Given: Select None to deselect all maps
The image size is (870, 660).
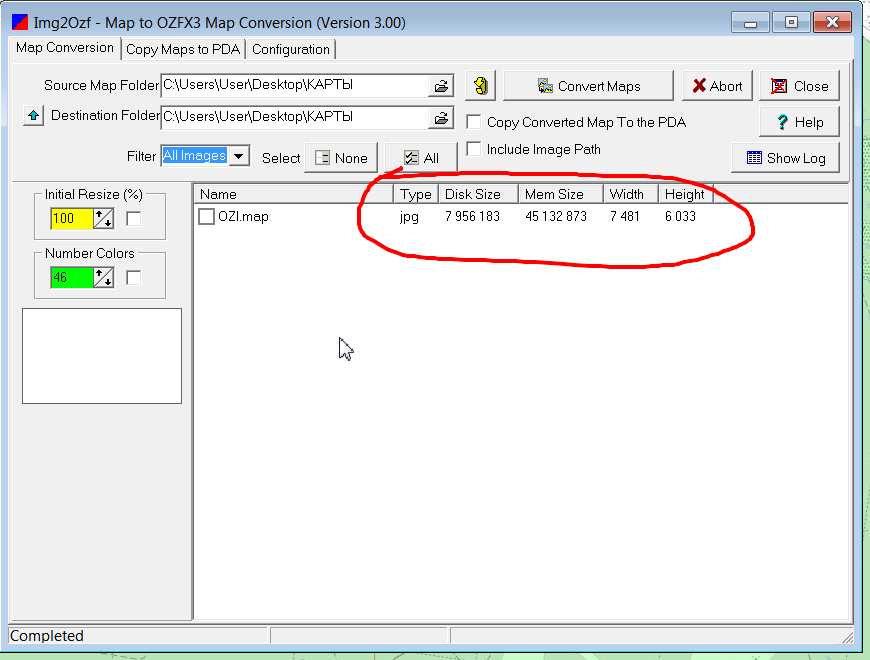Looking at the screenshot, I should pos(340,158).
